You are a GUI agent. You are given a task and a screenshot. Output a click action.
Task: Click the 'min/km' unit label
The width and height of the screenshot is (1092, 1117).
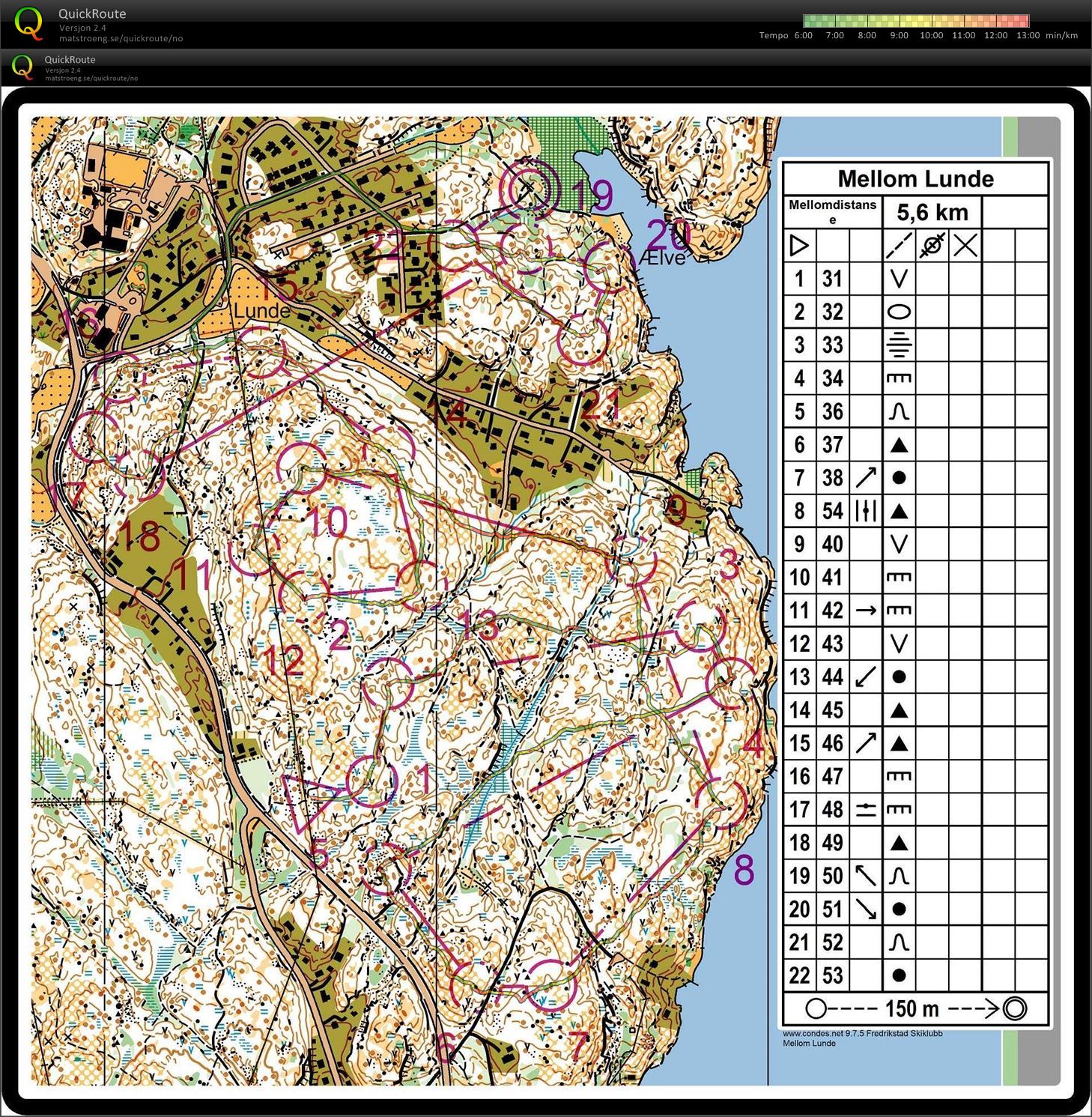pyautogui.click(x=1062, y=35)
